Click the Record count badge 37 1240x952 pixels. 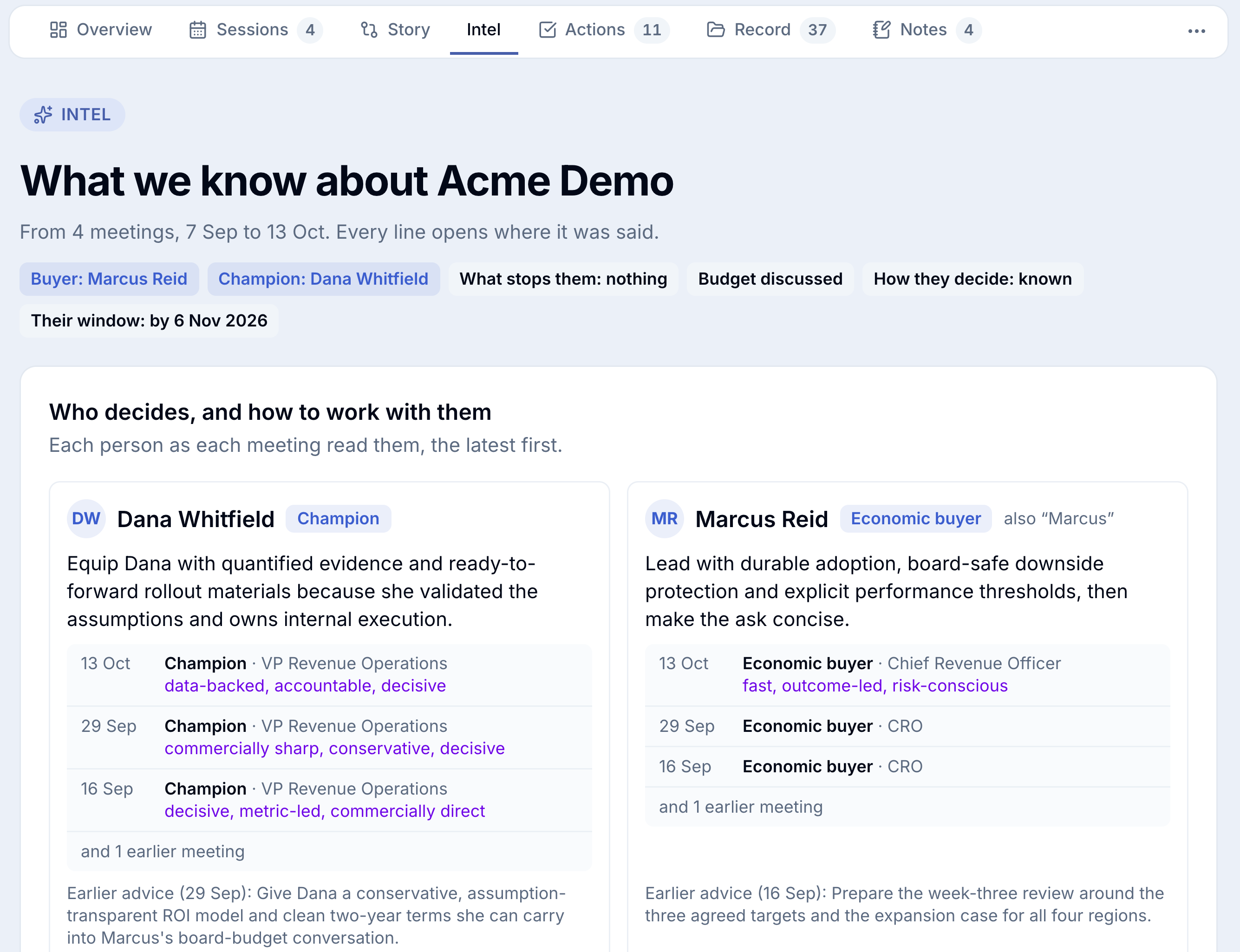[x=817, y=29]
